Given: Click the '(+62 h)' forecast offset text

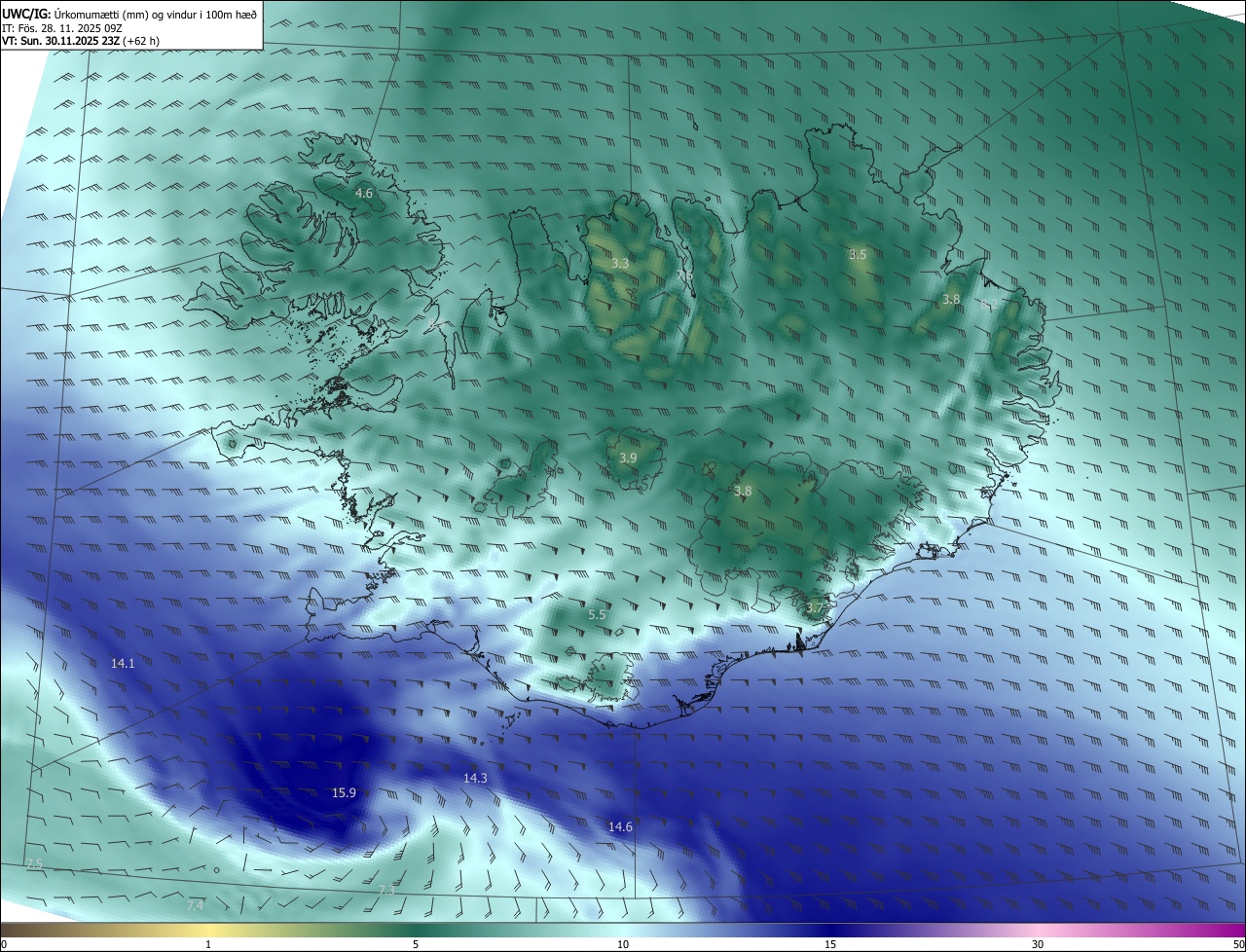Looking at the screenshot, I should point(142,41).
